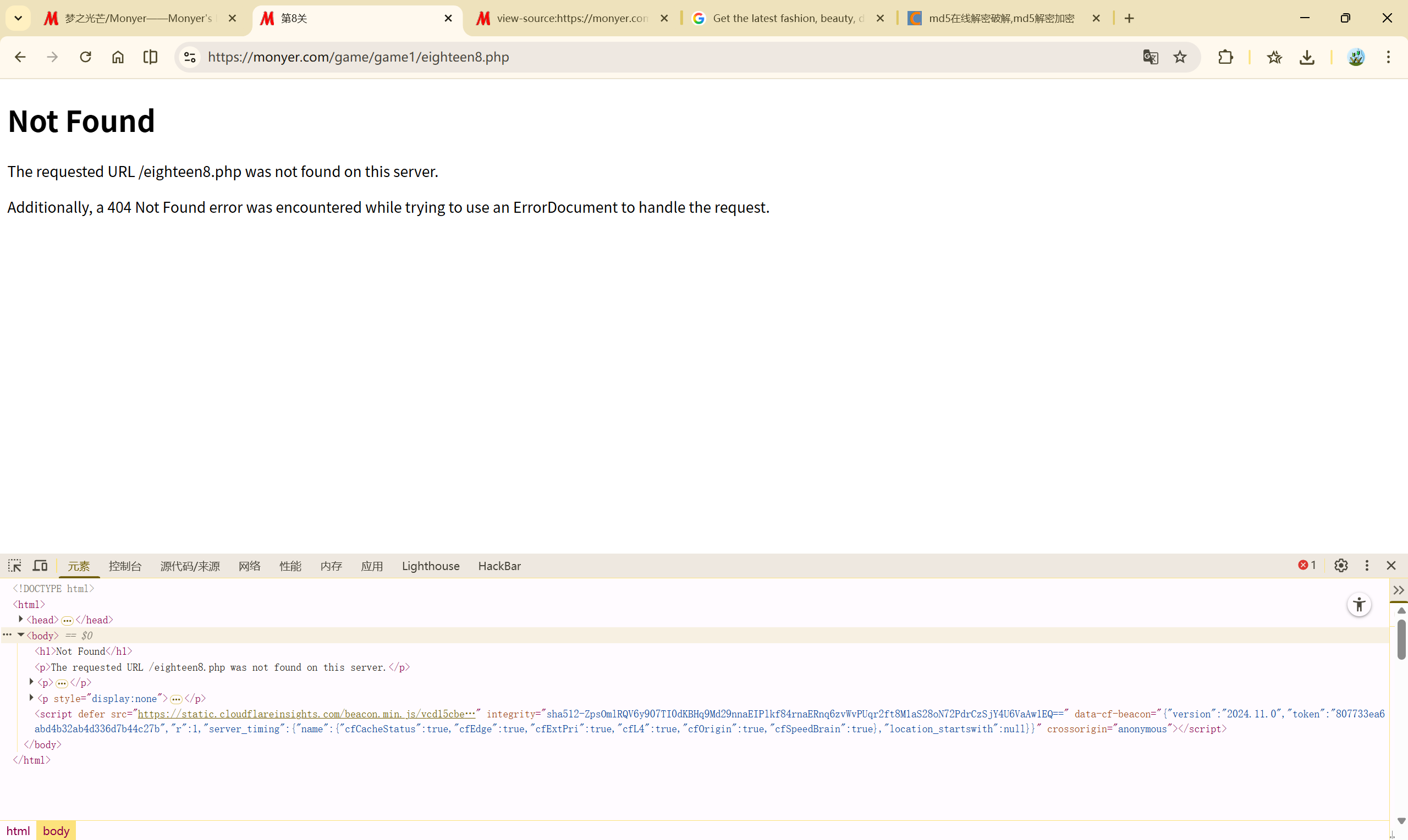Switch to the Lighthouse tab
This screenshot has height=840, width=1408.
coord(430,566)
